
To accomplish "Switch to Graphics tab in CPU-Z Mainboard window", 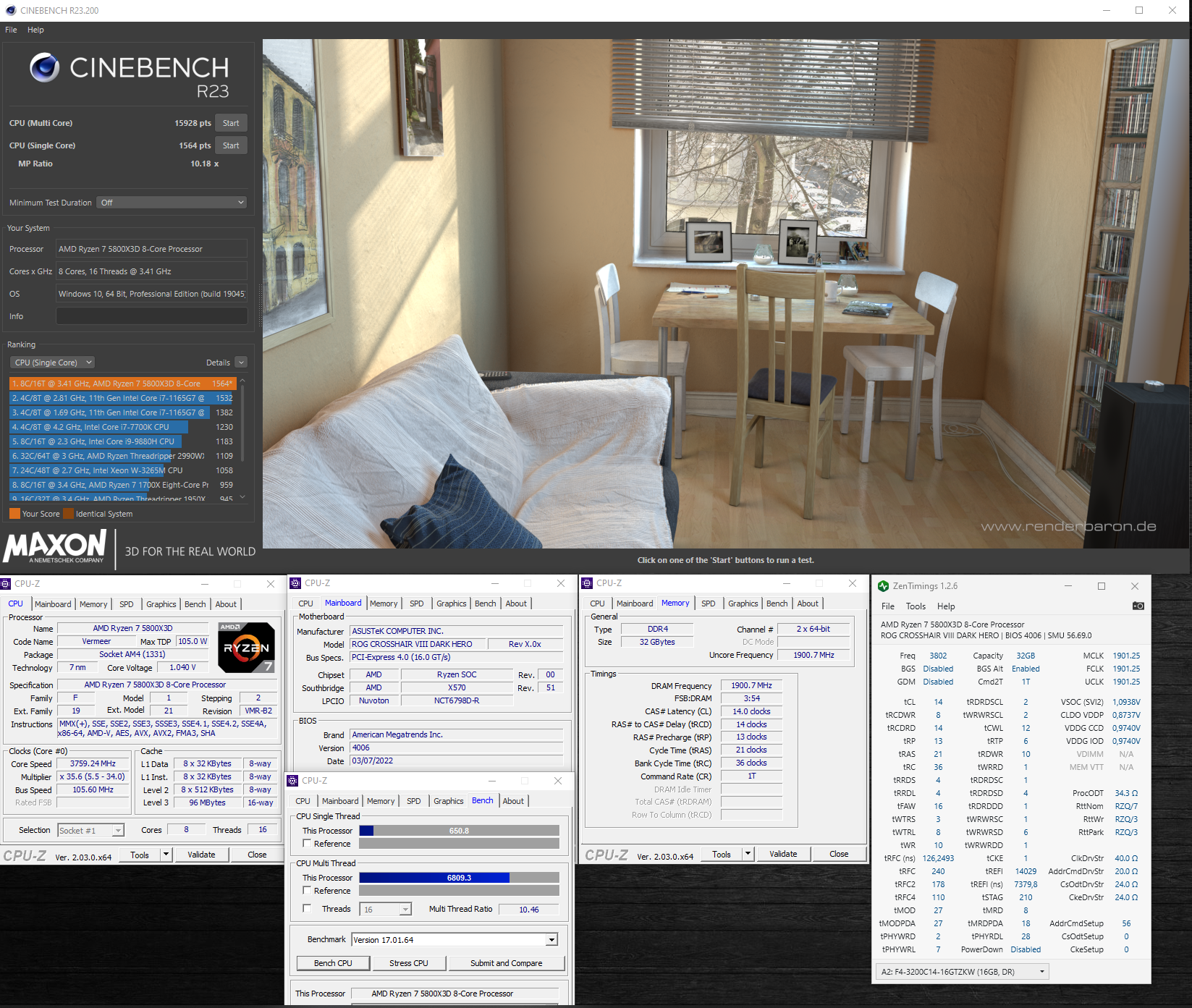I will [x=452, y=603].
